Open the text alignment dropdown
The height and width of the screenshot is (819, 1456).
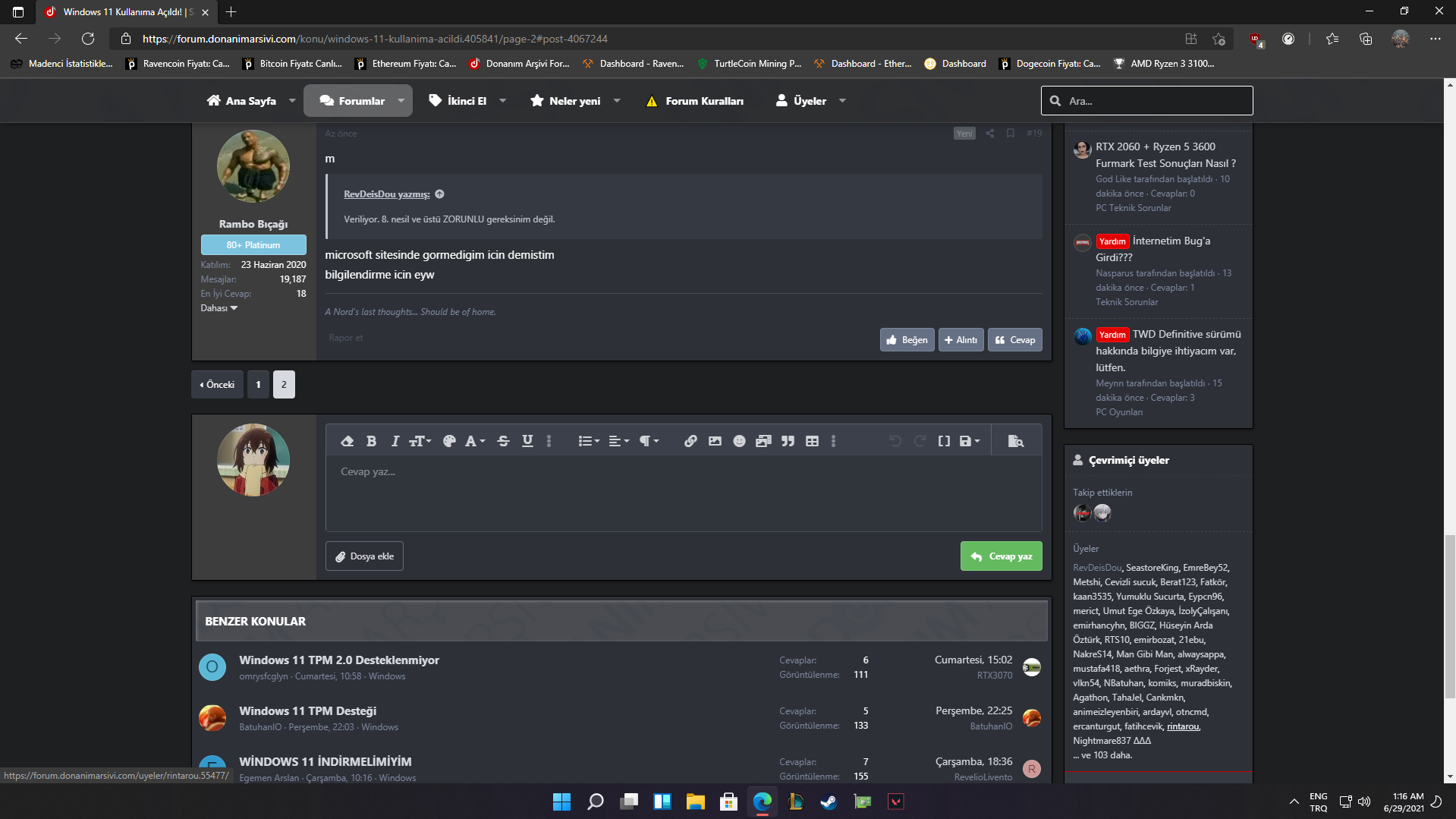coord(618,441)
